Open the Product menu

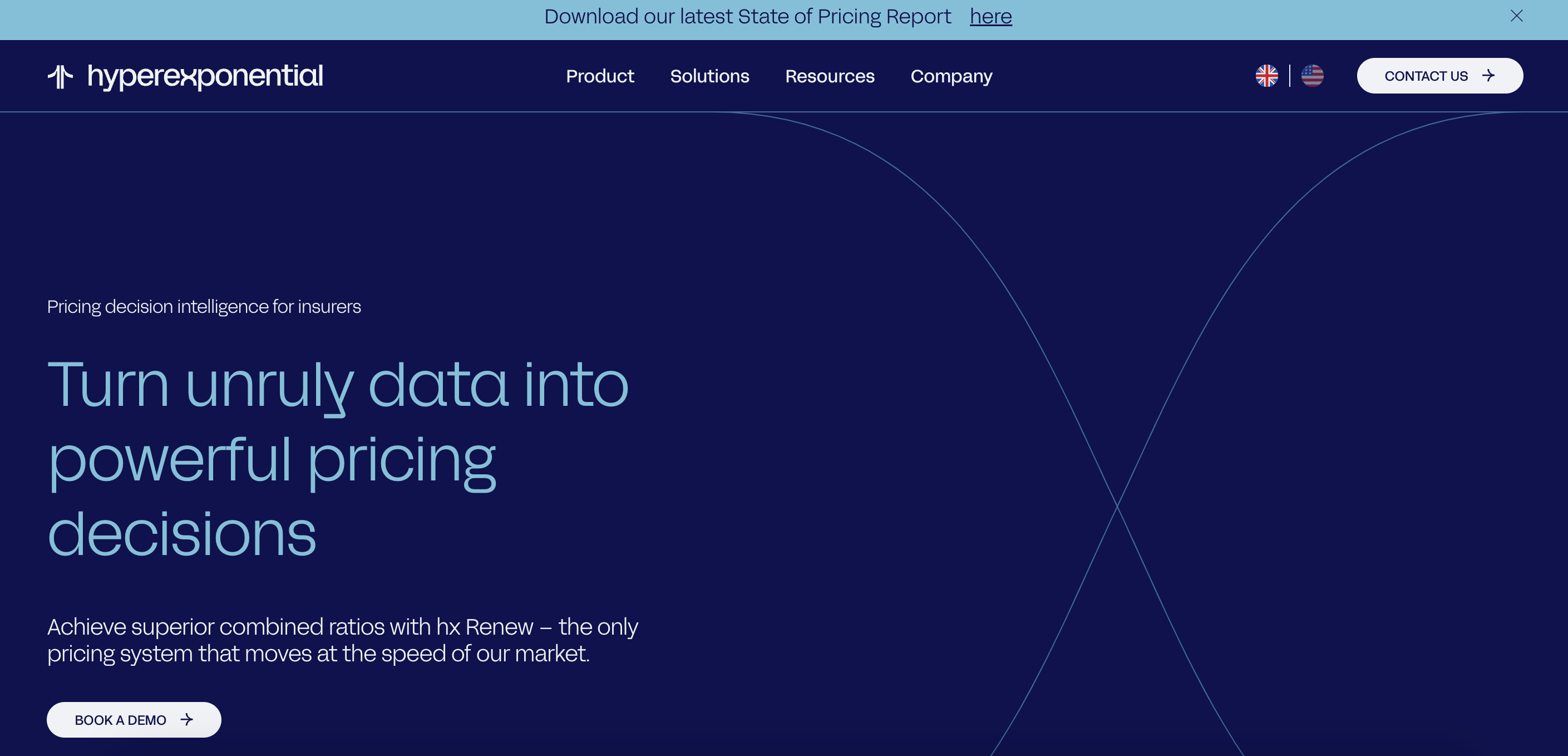600,76
